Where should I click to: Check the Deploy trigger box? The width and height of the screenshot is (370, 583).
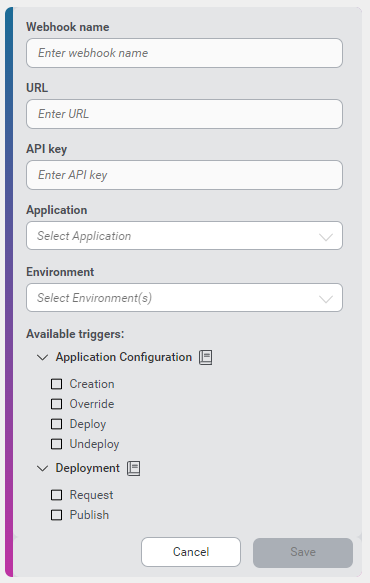point(57,424)
